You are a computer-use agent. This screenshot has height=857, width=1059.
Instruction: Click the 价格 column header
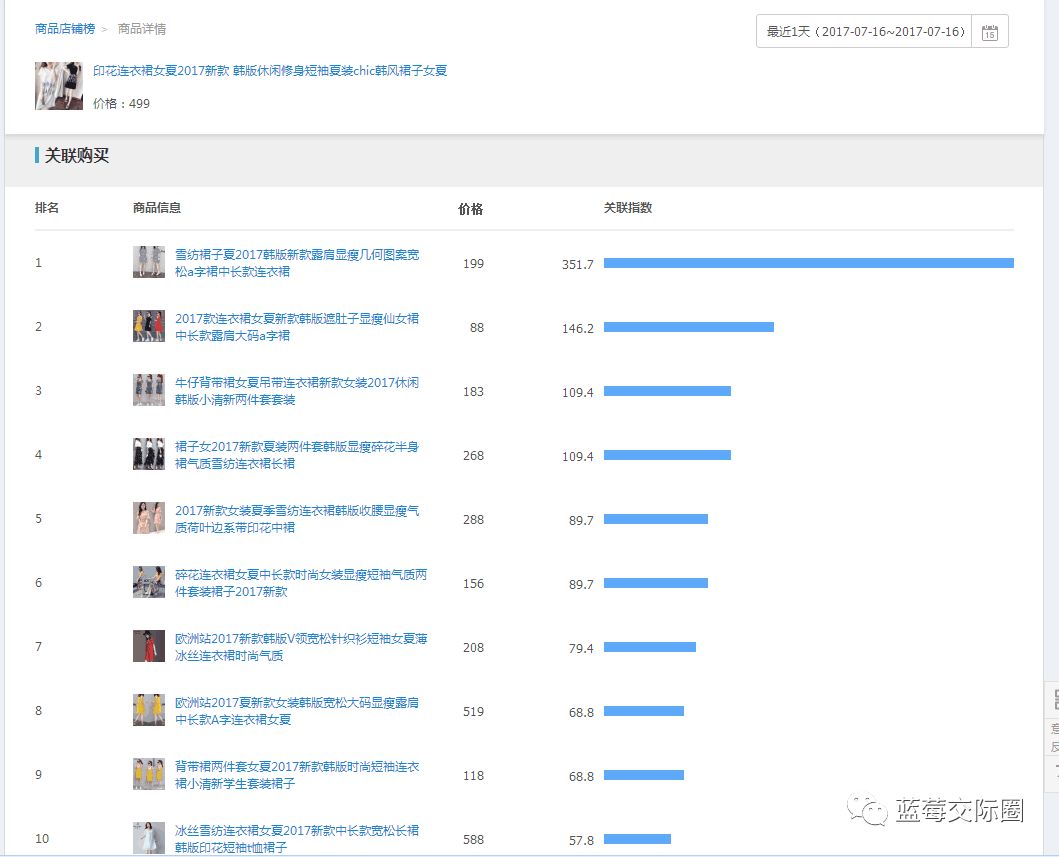pyautogui.click(x=471, y=209)
